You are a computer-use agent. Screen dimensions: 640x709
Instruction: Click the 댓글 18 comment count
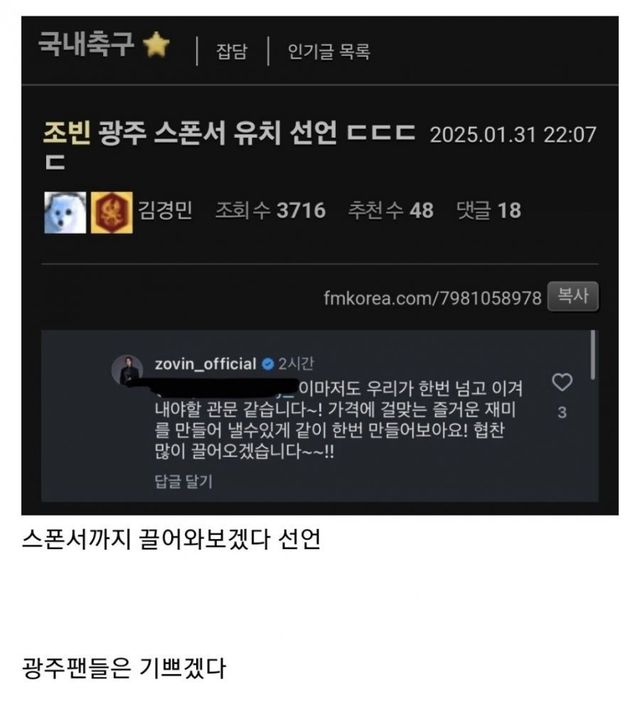(x=488, y=210)
